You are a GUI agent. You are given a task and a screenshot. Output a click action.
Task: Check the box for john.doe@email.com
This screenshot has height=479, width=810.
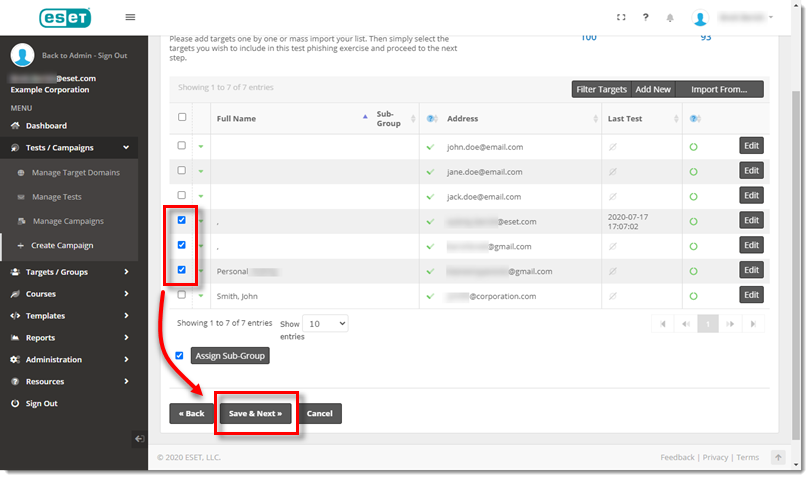point(181,146)
